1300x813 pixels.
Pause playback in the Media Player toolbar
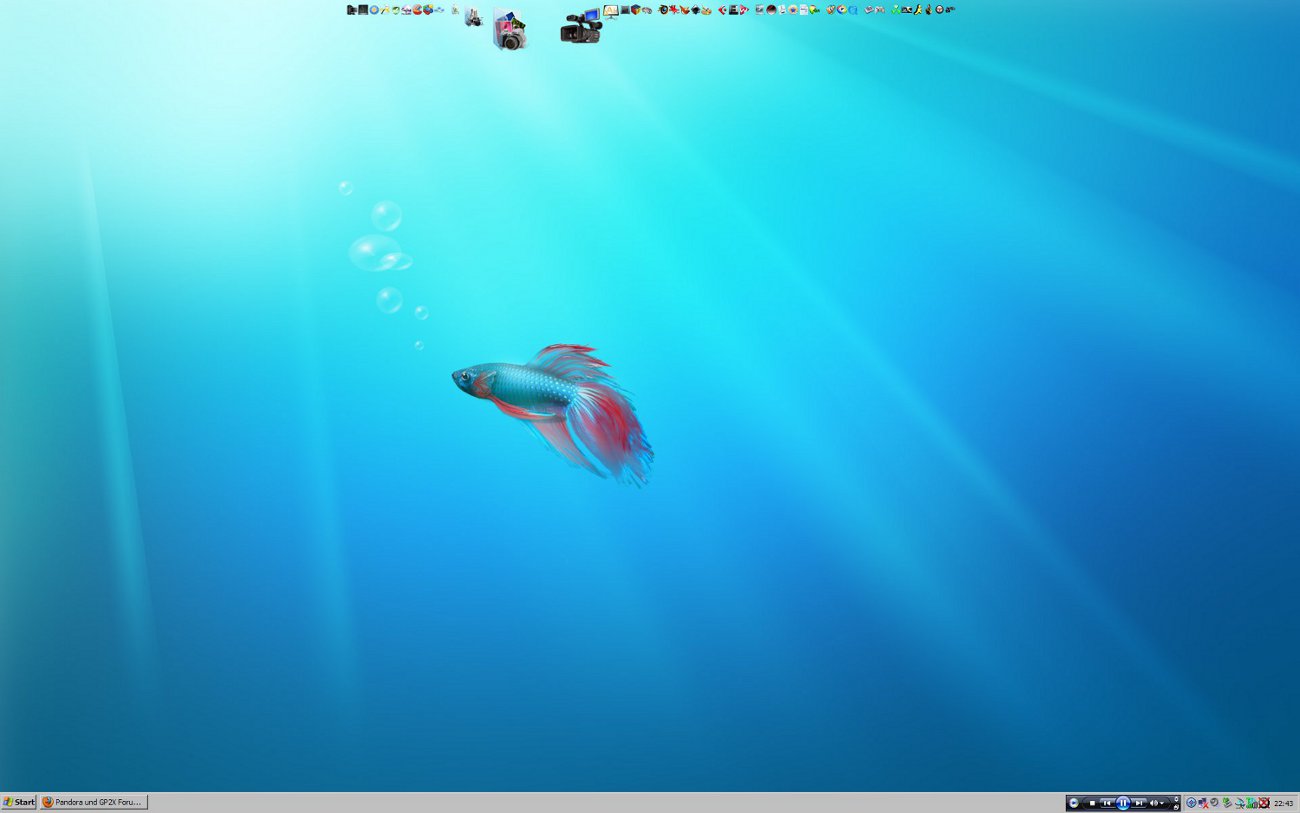(x=1123, y=803)
